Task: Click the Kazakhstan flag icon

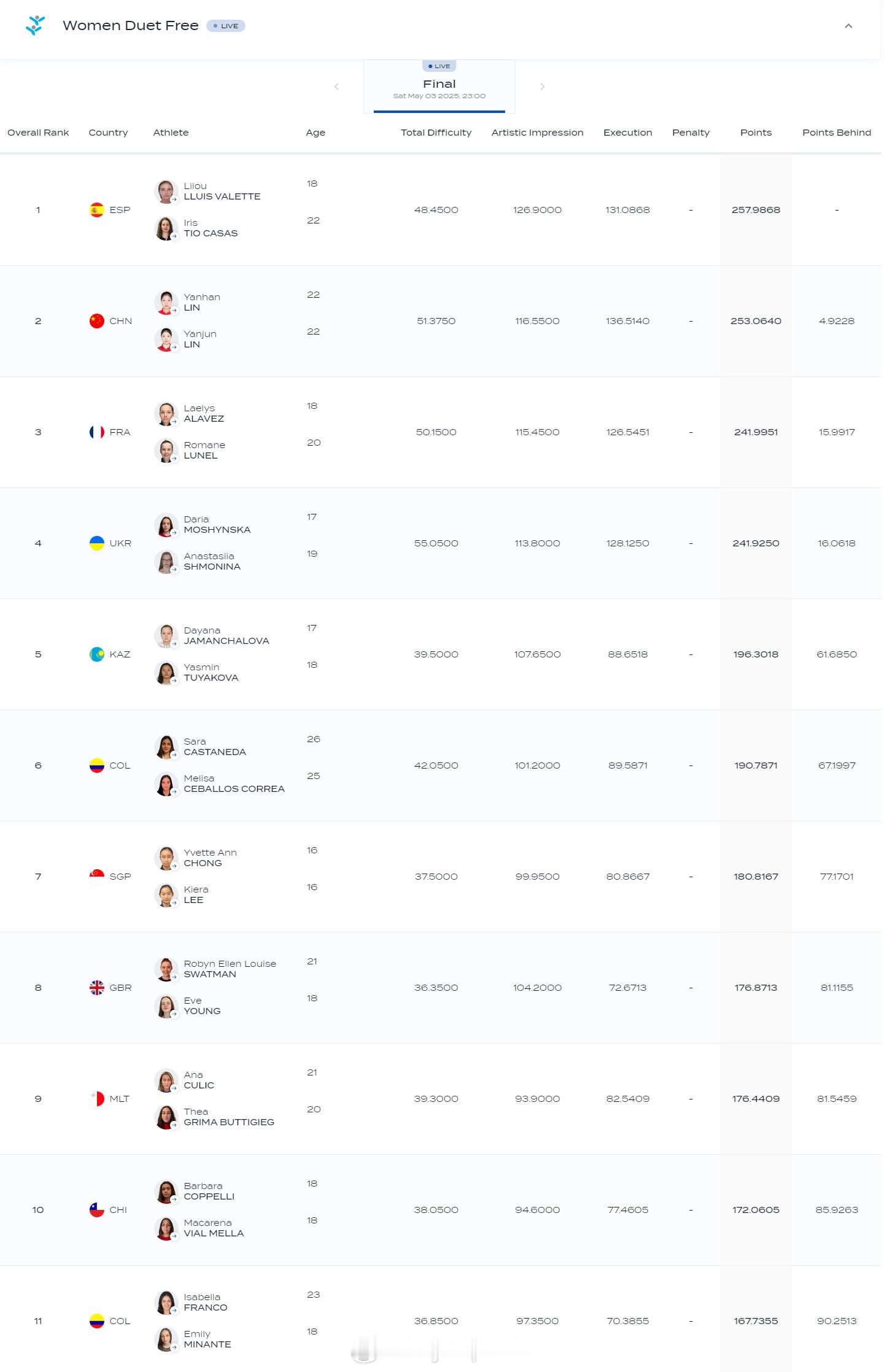Action: pos(97,654)
